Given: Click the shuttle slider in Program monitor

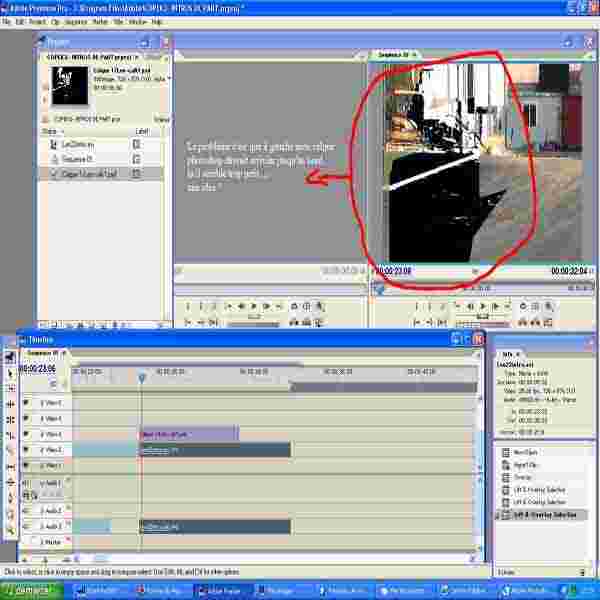Looking at the screenshot, I should coord(483,316).
